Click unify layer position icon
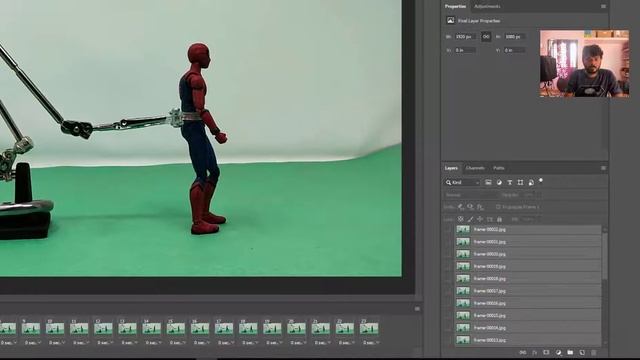The image size is (640, 360). coord(461,207)
